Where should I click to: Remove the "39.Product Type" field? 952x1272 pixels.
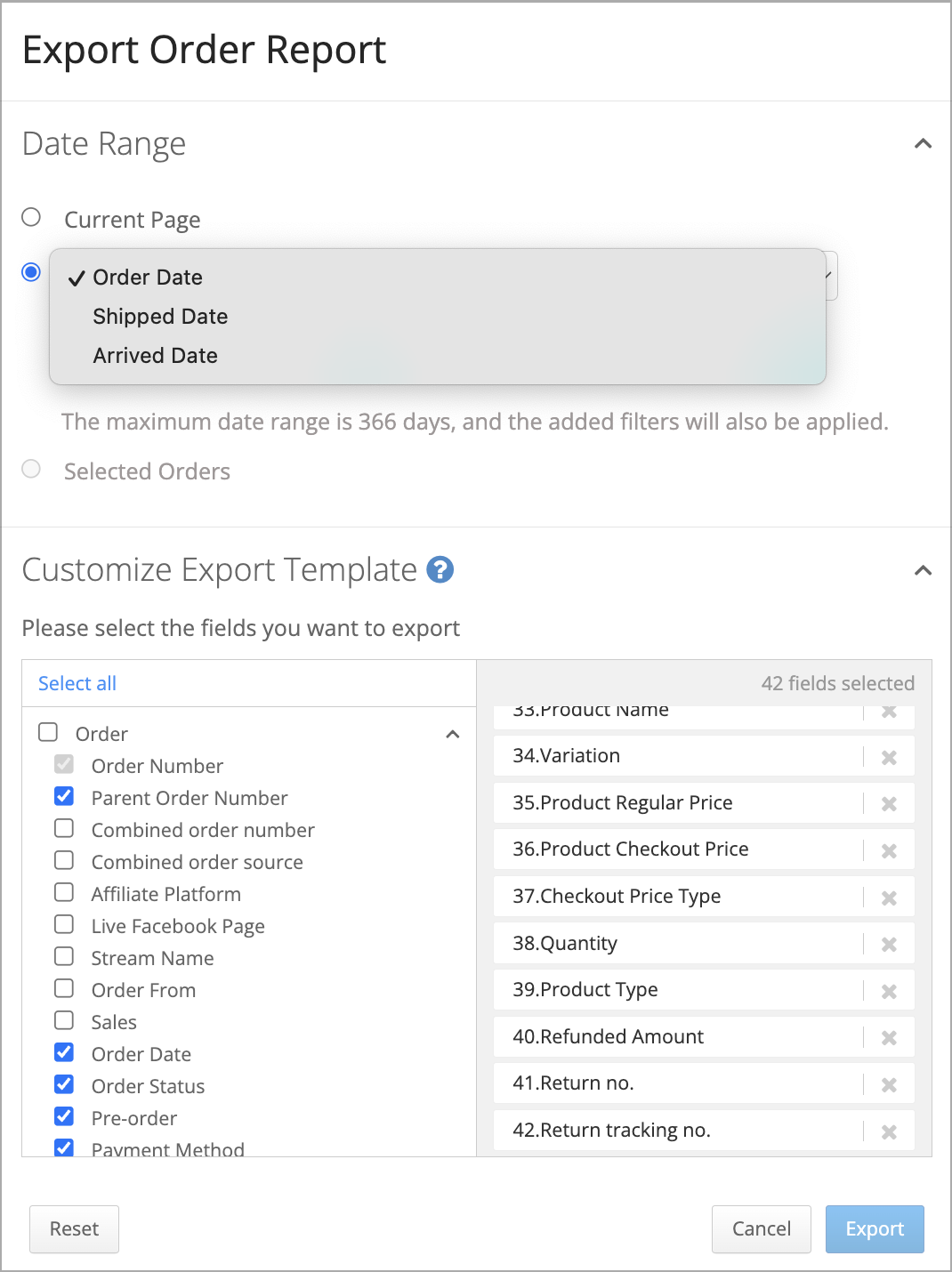tap(889, 990)
